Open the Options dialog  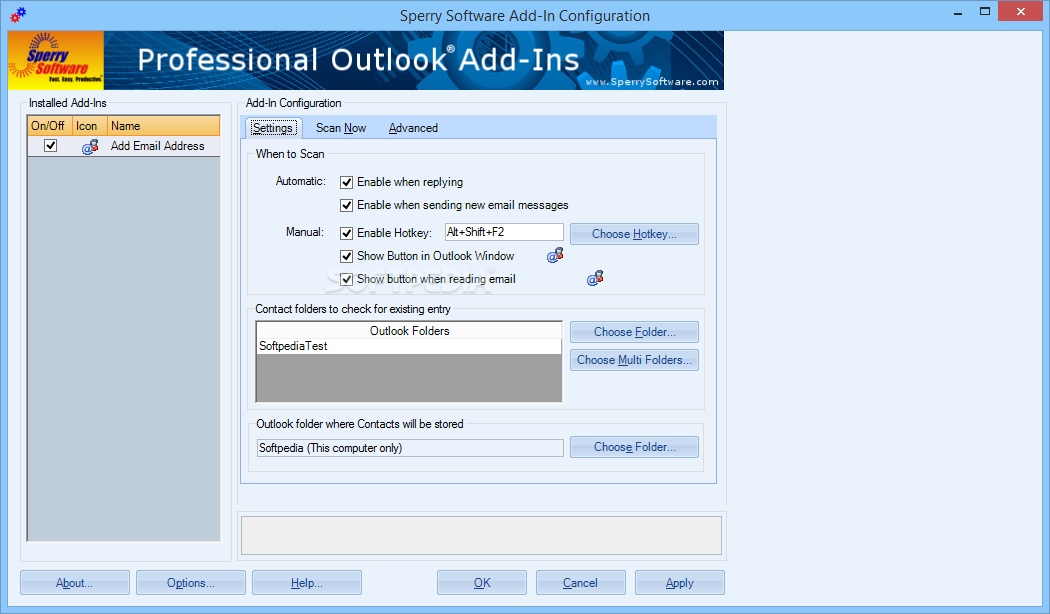[191, 583]
